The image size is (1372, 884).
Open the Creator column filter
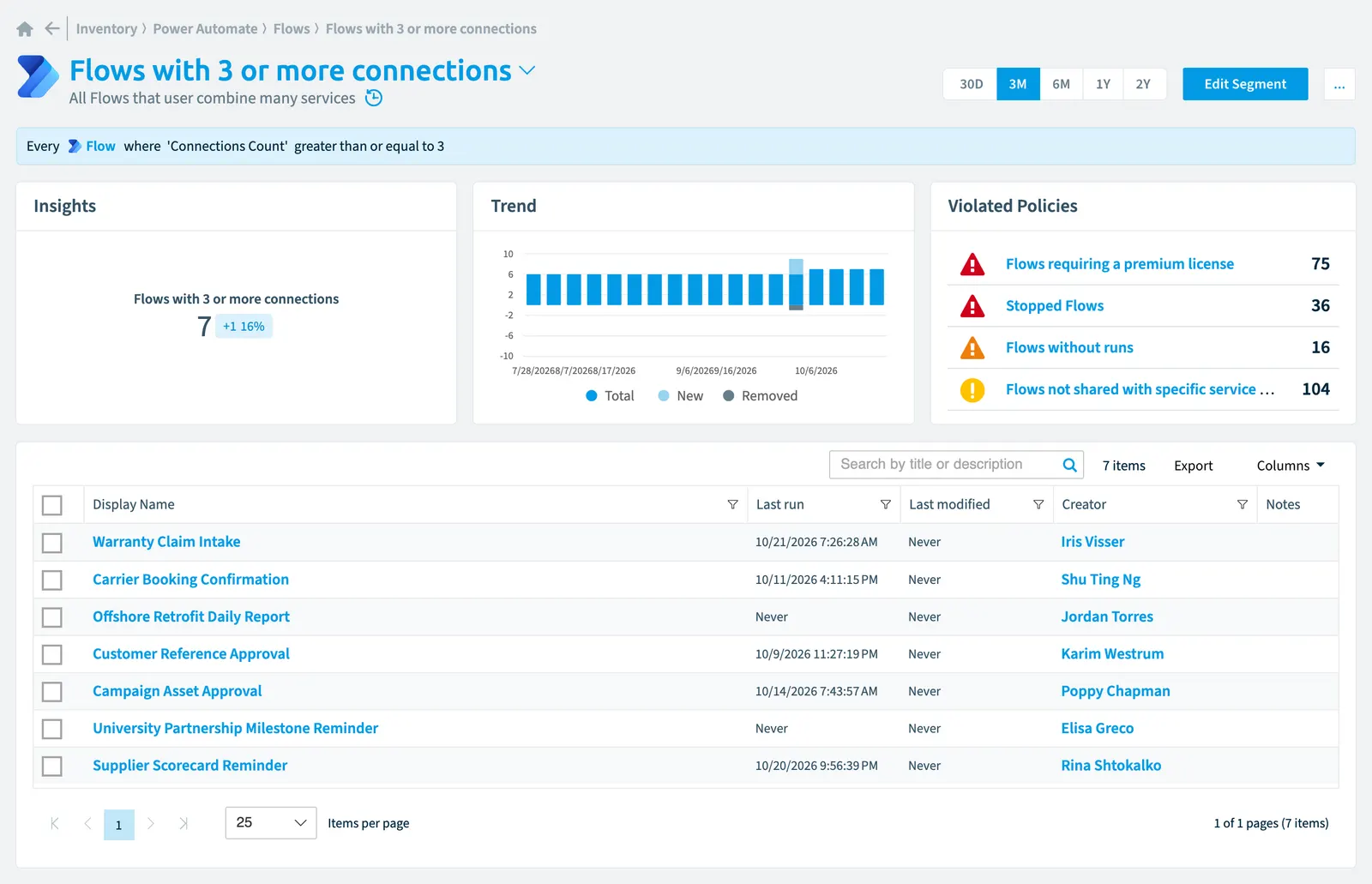point(1242,504)
